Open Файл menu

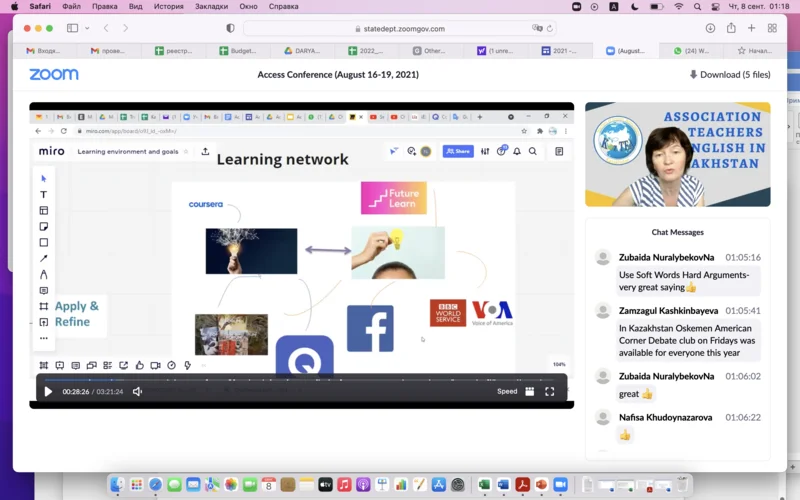pos(71,7)
